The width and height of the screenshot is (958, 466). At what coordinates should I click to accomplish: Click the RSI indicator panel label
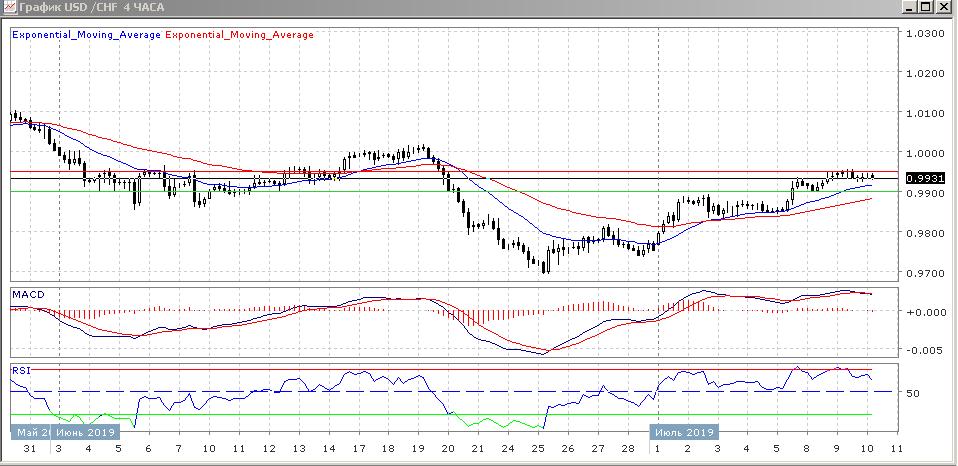click(21, 370)
